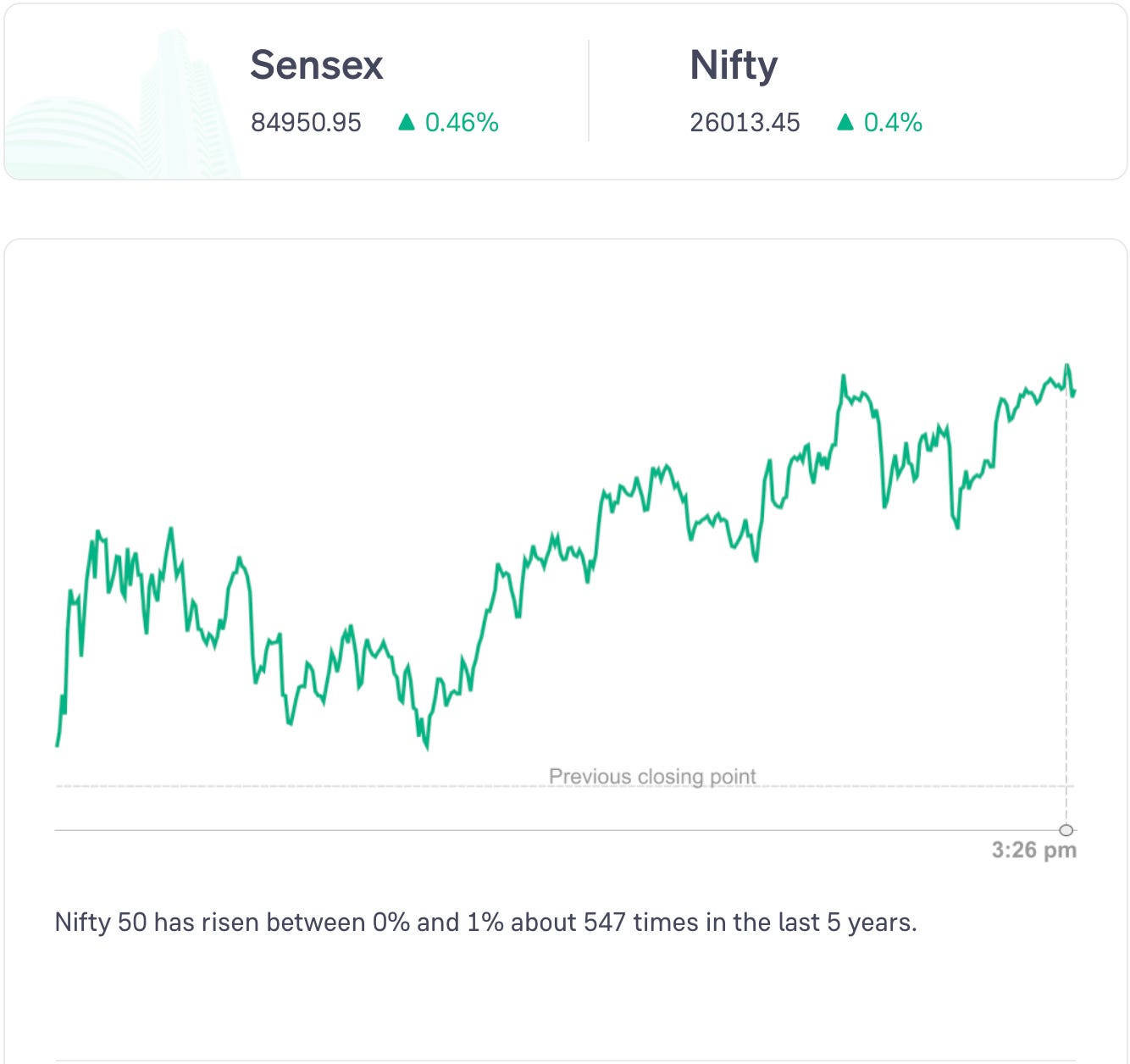Image resolution: width=1130 pixels, height=1064 pixels.
Task: Switch to the Nifty index heading
Action: coord(734,65)
